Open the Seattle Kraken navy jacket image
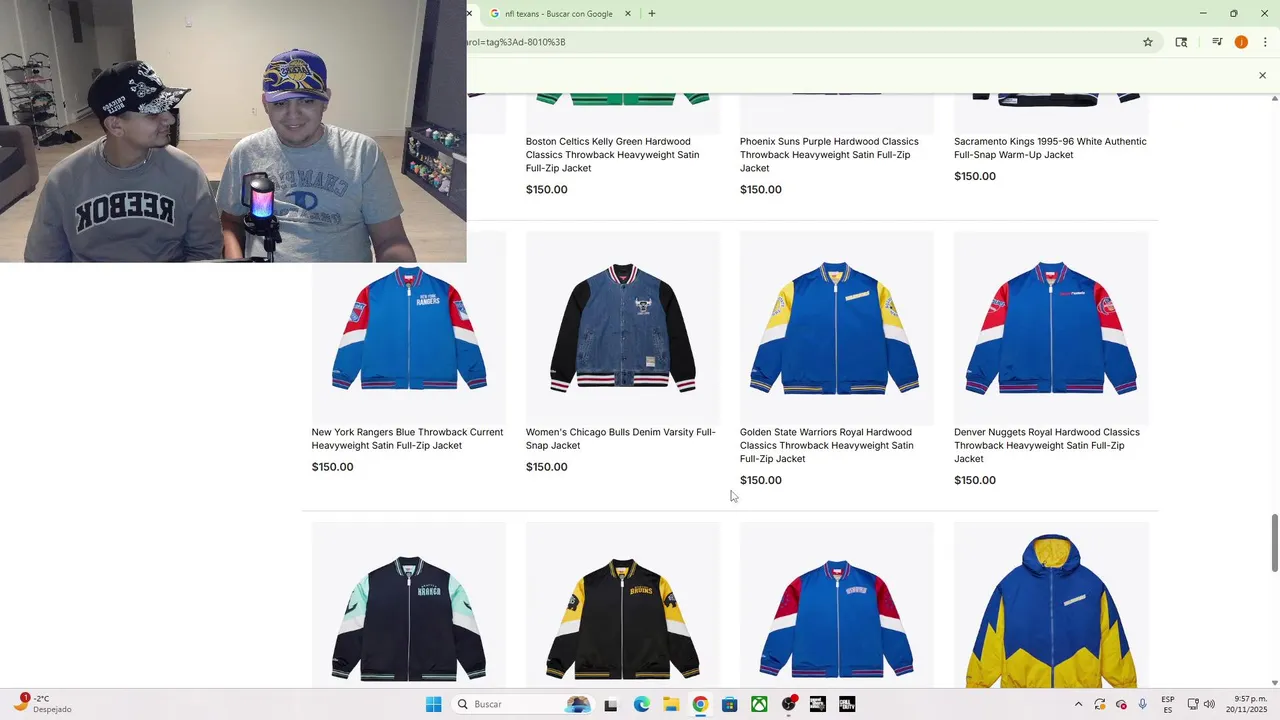1280x720 pixels. [408, 605]
